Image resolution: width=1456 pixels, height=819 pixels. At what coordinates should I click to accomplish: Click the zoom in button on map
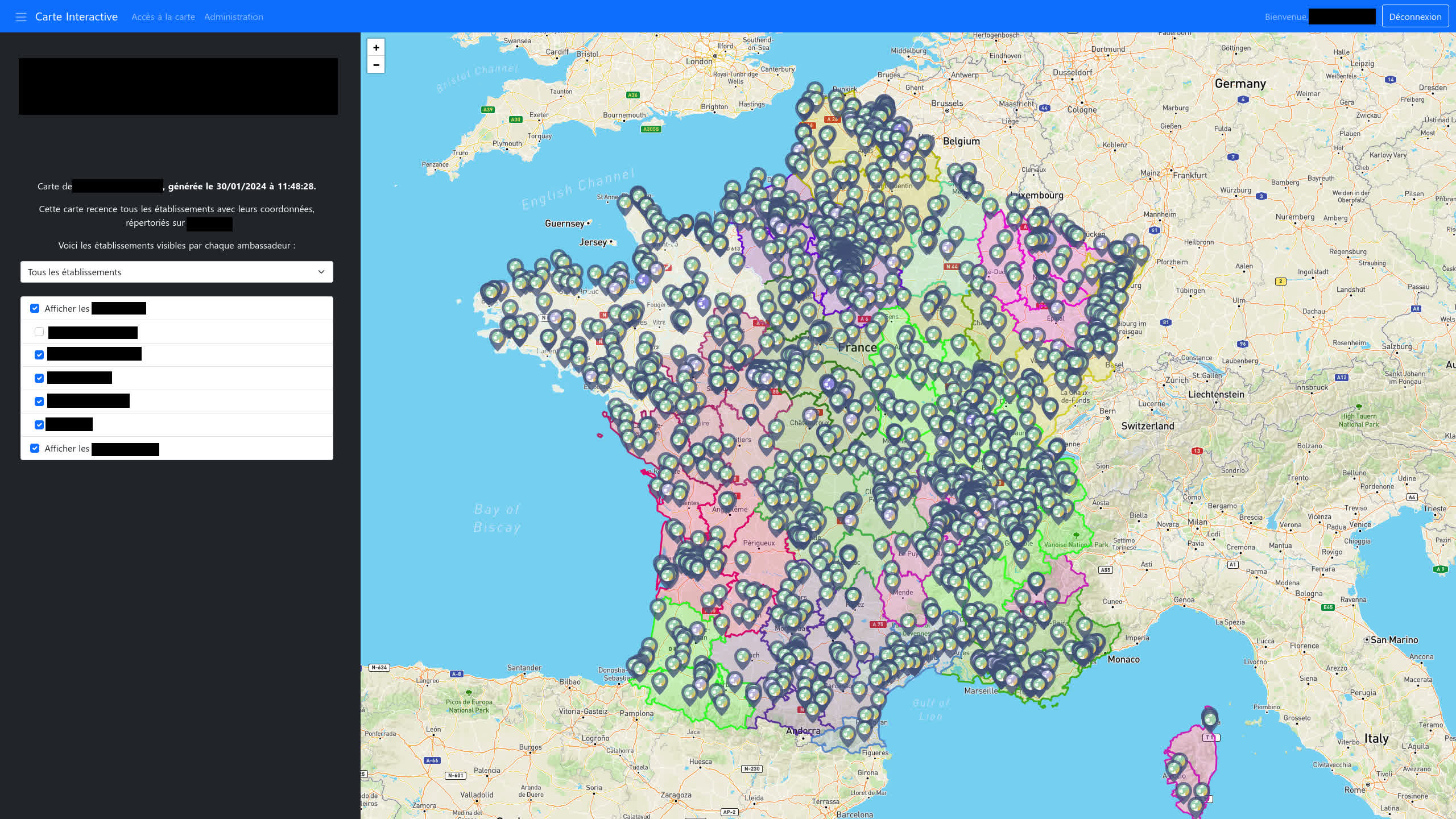tap(376, 47)
